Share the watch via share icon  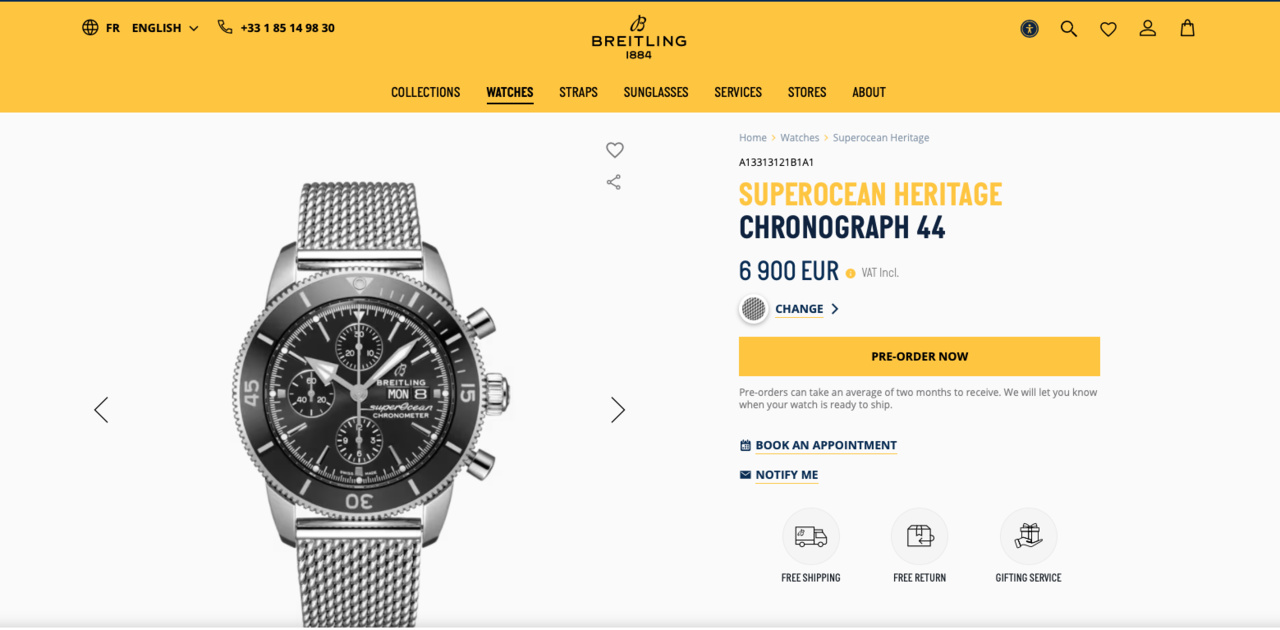[x=614, y=182]
